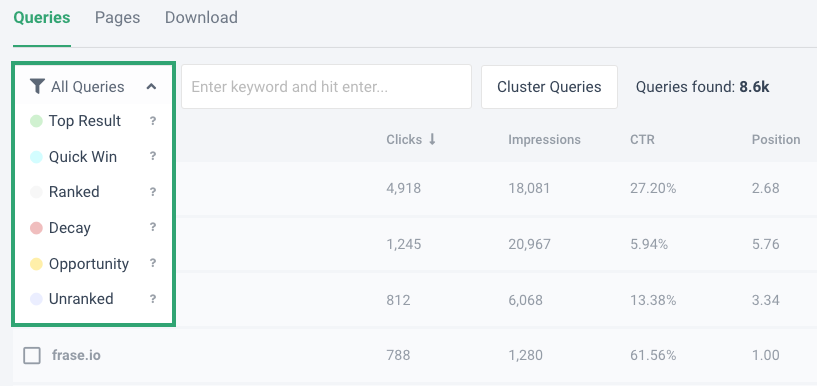Viewport: 817px width, 386px height.
Task: Focus the keyword search input field
Action: pos(327,86)
